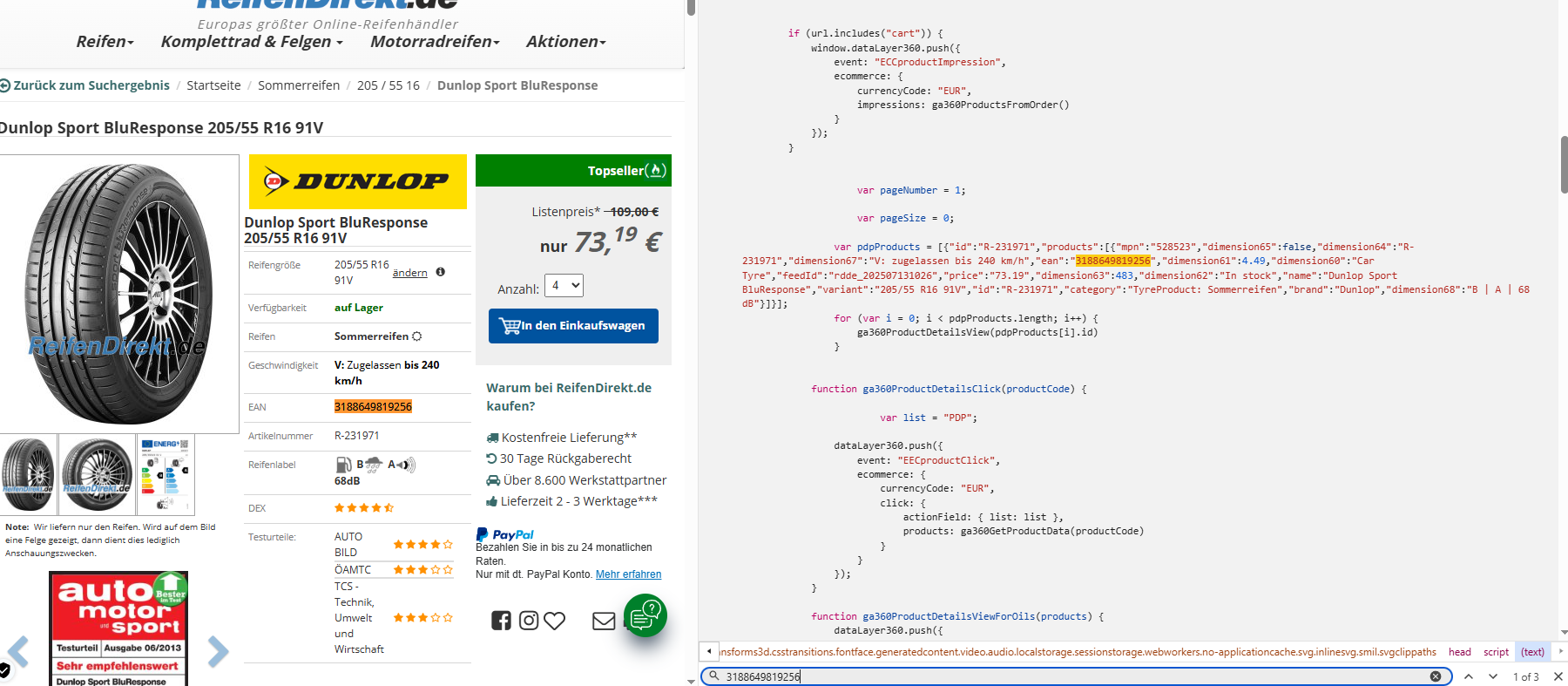The image size is (1568, 686).
Task: Click the wet grip rain cloud icon
Action: [x=374, y=465]
